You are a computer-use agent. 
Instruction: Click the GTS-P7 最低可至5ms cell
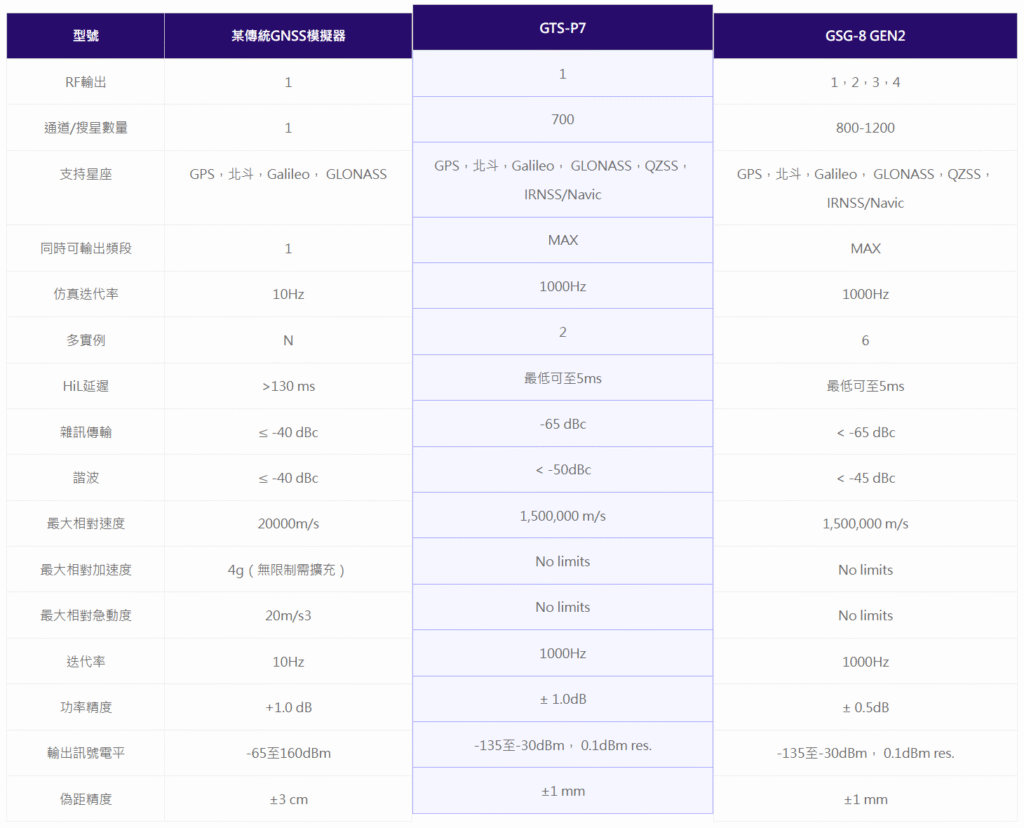[x=562, y=378]
